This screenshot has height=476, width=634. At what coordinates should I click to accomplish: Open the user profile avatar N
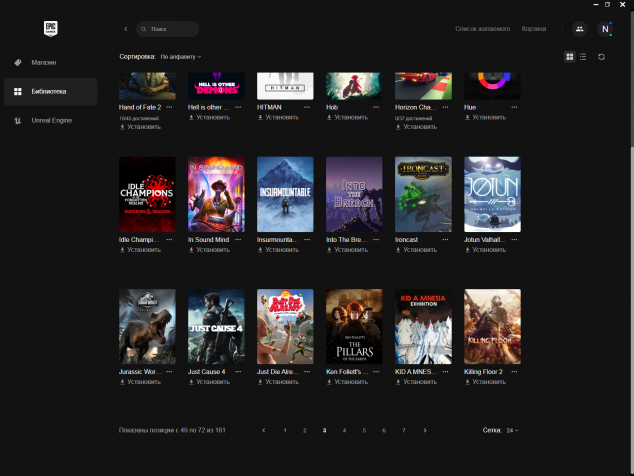click(605, 29)
